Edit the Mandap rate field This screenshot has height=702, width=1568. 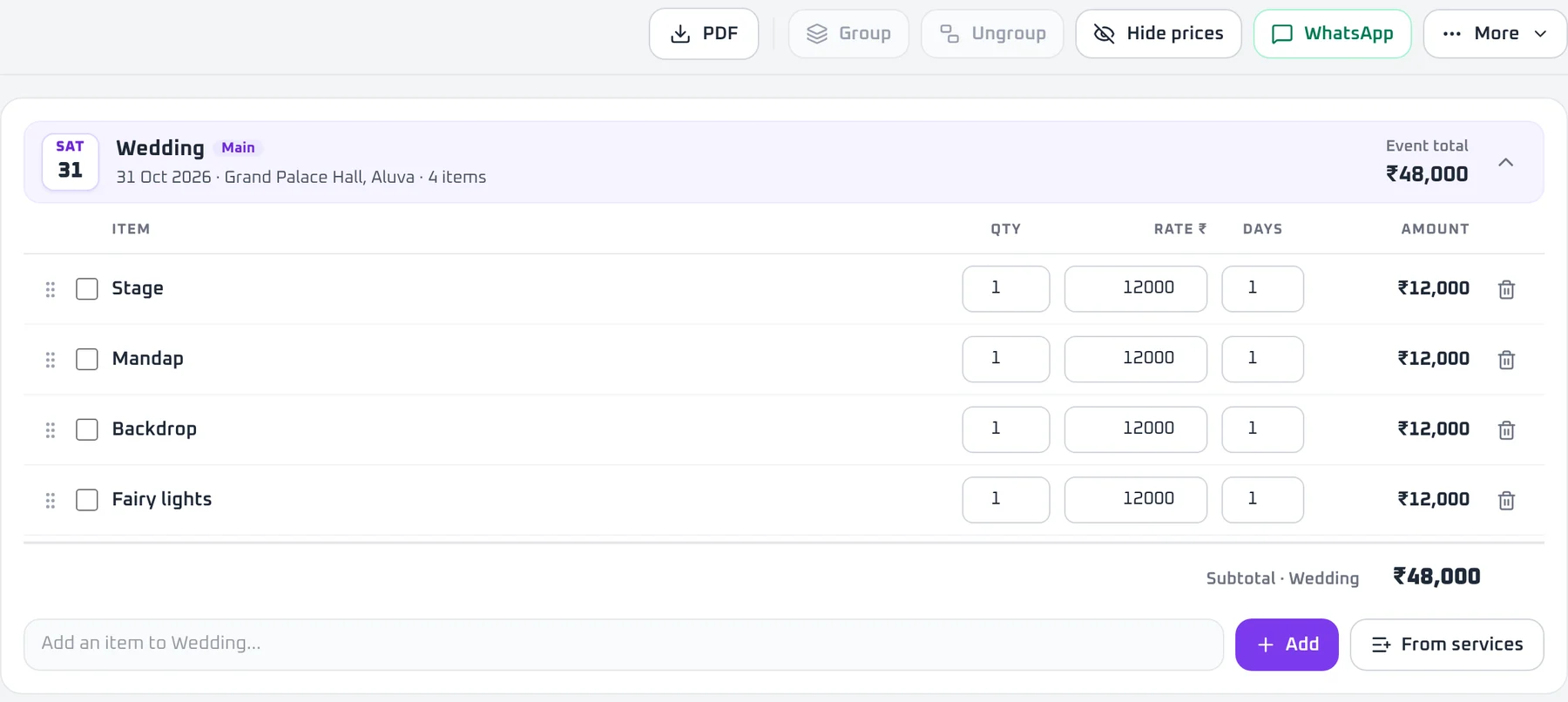point(1136,360)
